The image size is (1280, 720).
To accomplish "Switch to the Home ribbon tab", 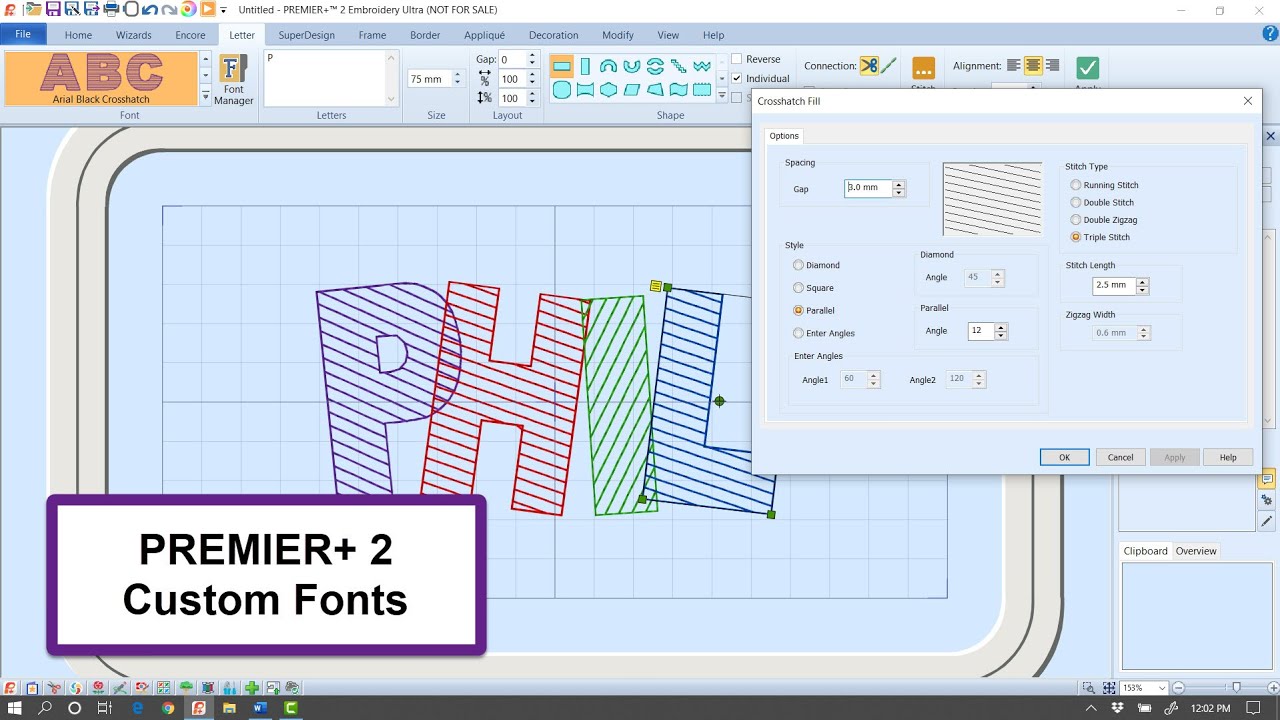I will [78, 35].
